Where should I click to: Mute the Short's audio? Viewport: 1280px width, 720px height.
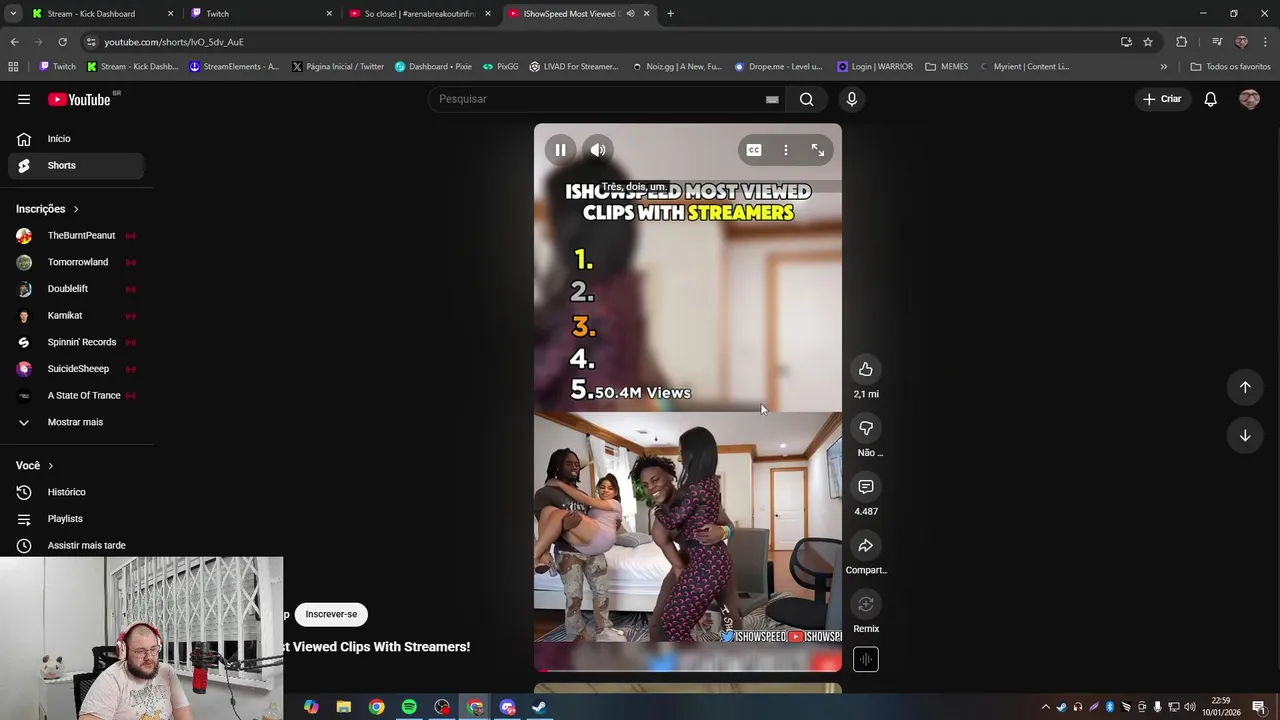coord(598,150)
